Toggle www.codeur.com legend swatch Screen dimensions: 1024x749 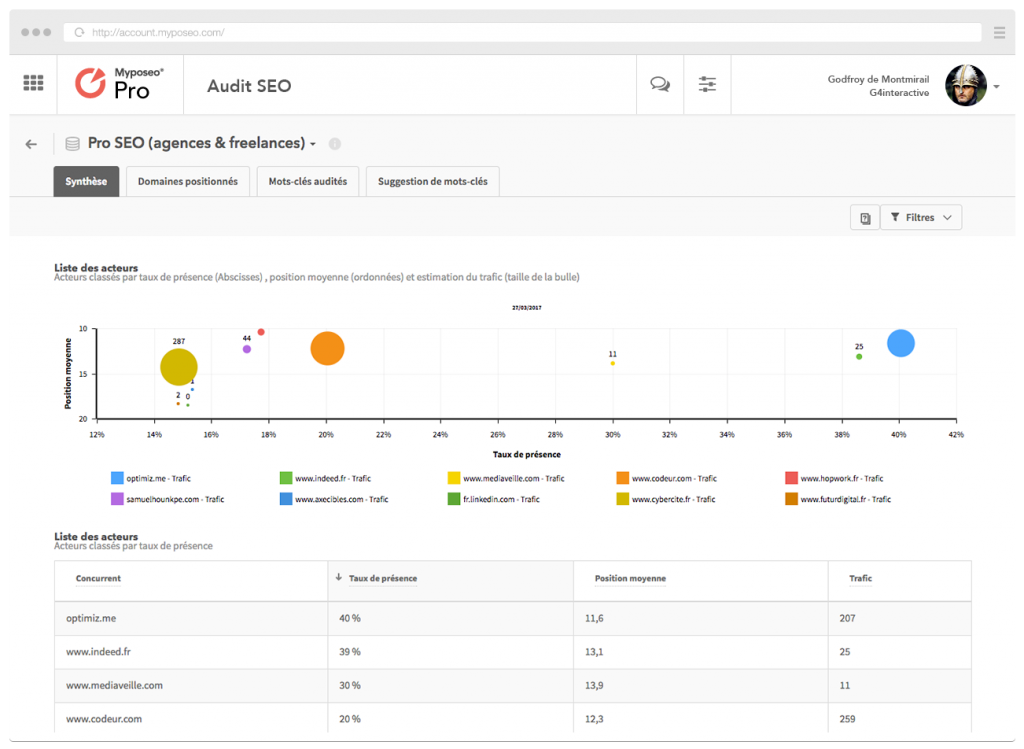point(622,478)
